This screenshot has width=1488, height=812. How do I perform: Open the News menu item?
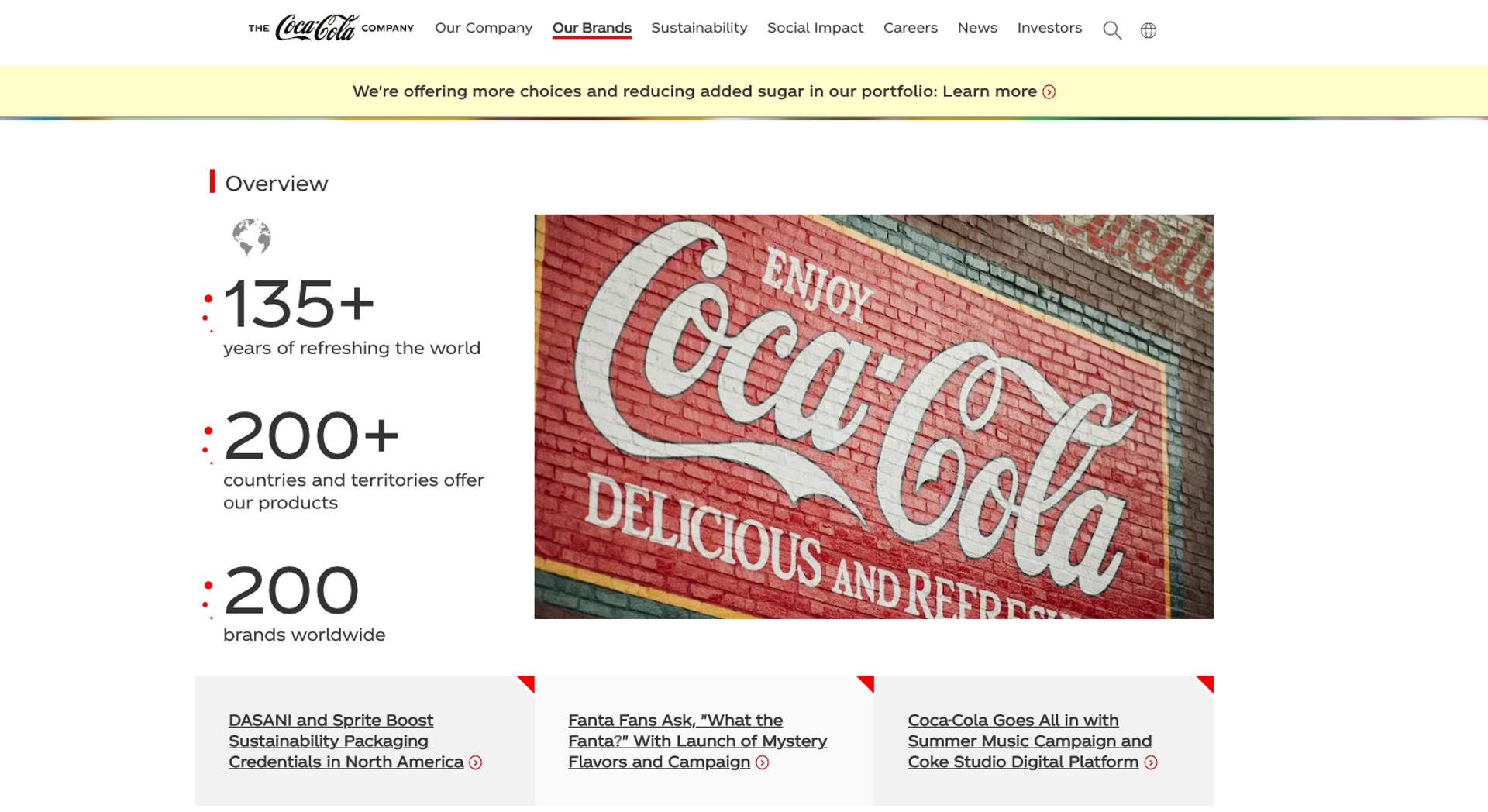coord(976,28)
